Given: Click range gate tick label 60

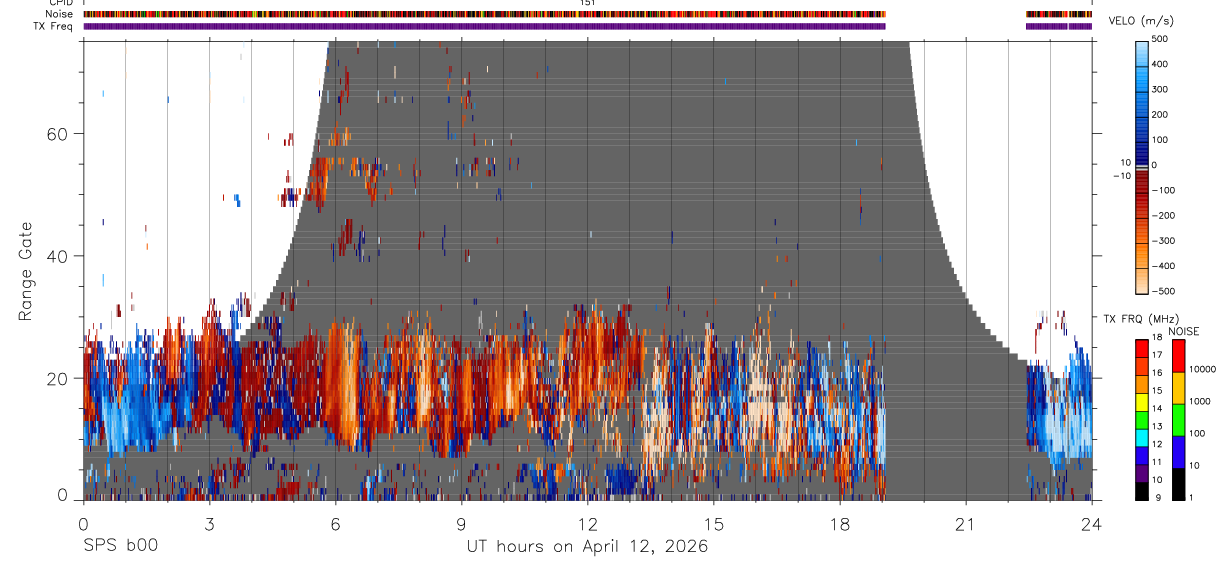Looking at the screenshot, I should point(55,133).
